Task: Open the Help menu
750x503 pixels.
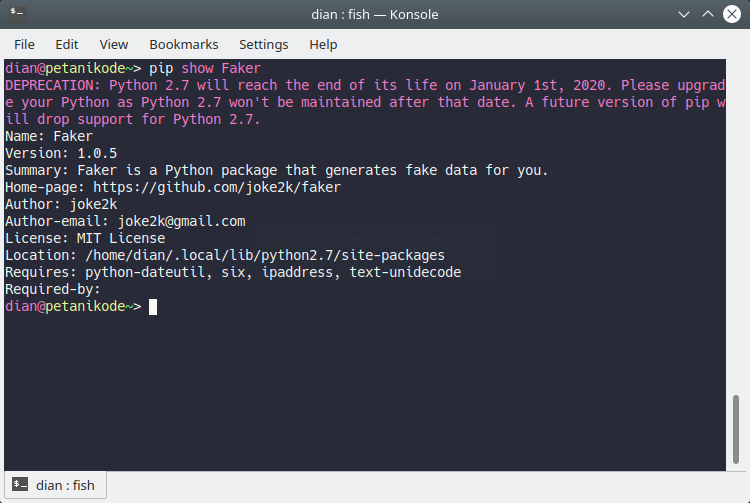Action: 323,44
